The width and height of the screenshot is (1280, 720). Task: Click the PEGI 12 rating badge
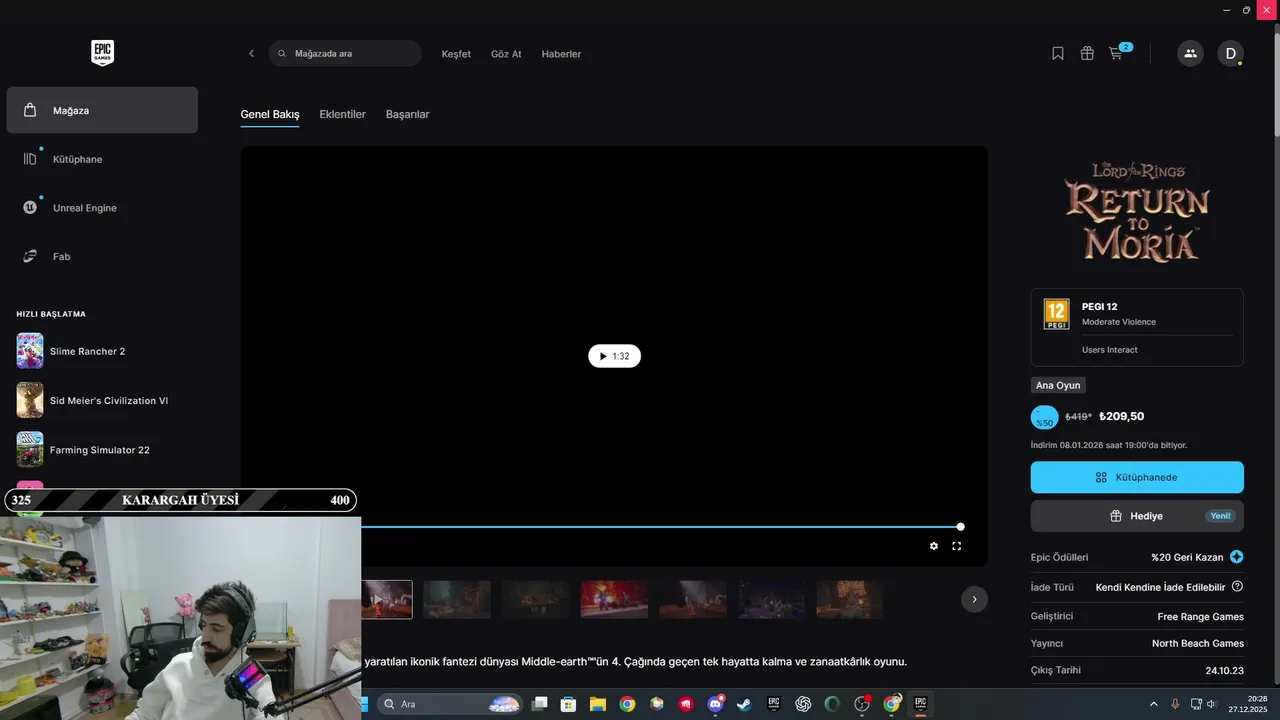[x=1056, y=314]
